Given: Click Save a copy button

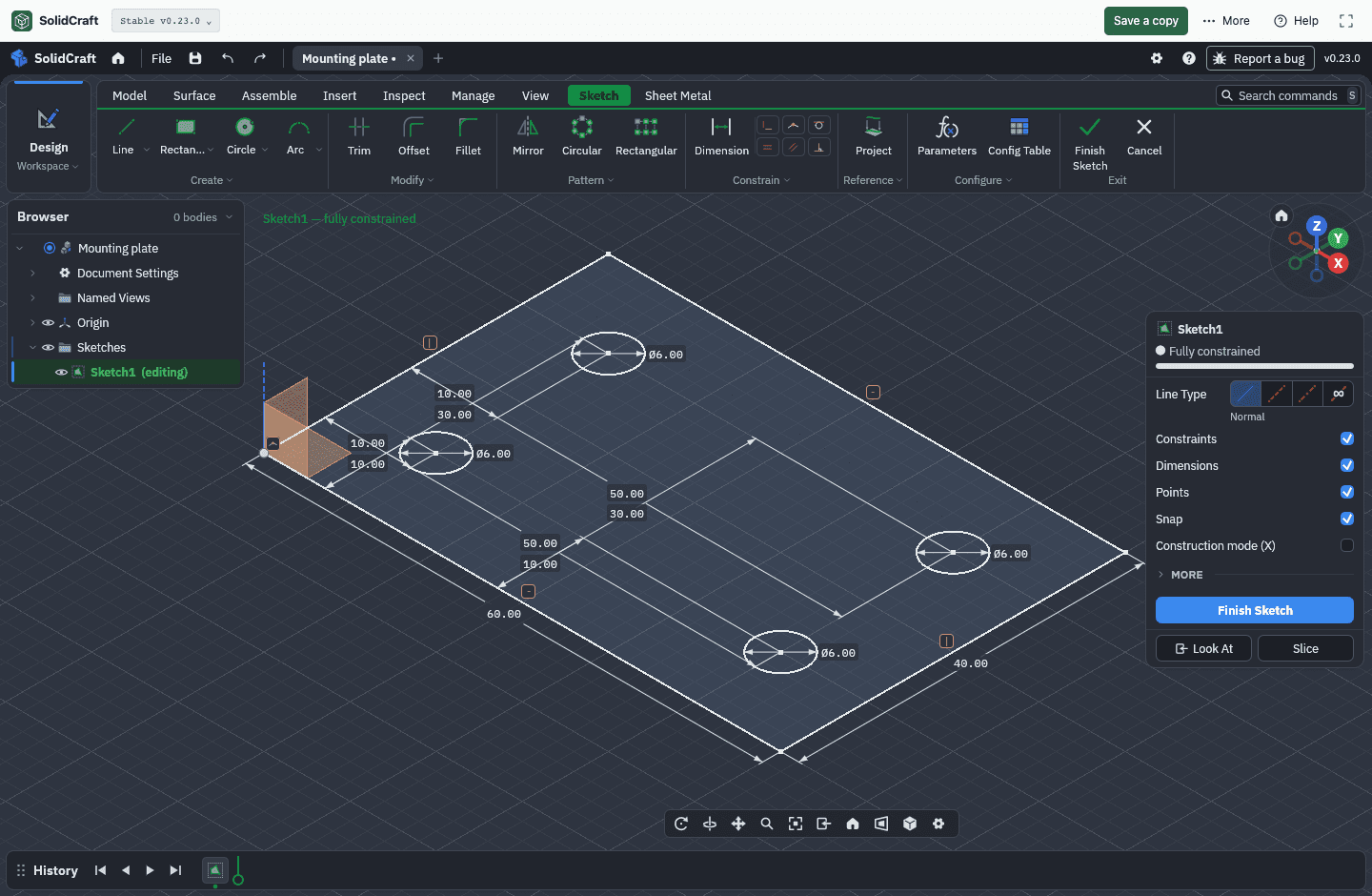Looking at the screenshot, I should pos(1146,21).
